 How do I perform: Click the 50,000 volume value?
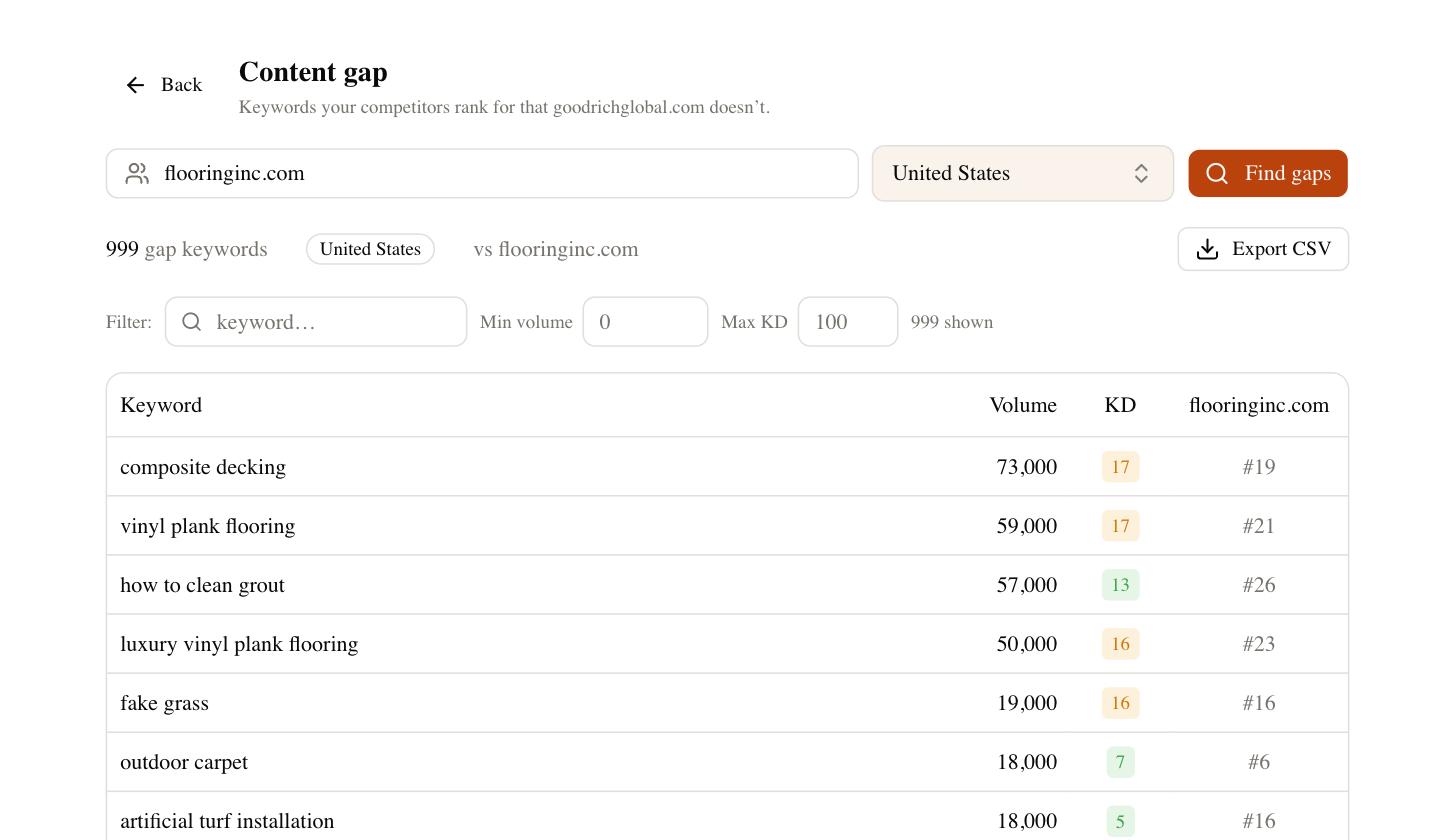pyautogui.click(x=1027, y=644)
